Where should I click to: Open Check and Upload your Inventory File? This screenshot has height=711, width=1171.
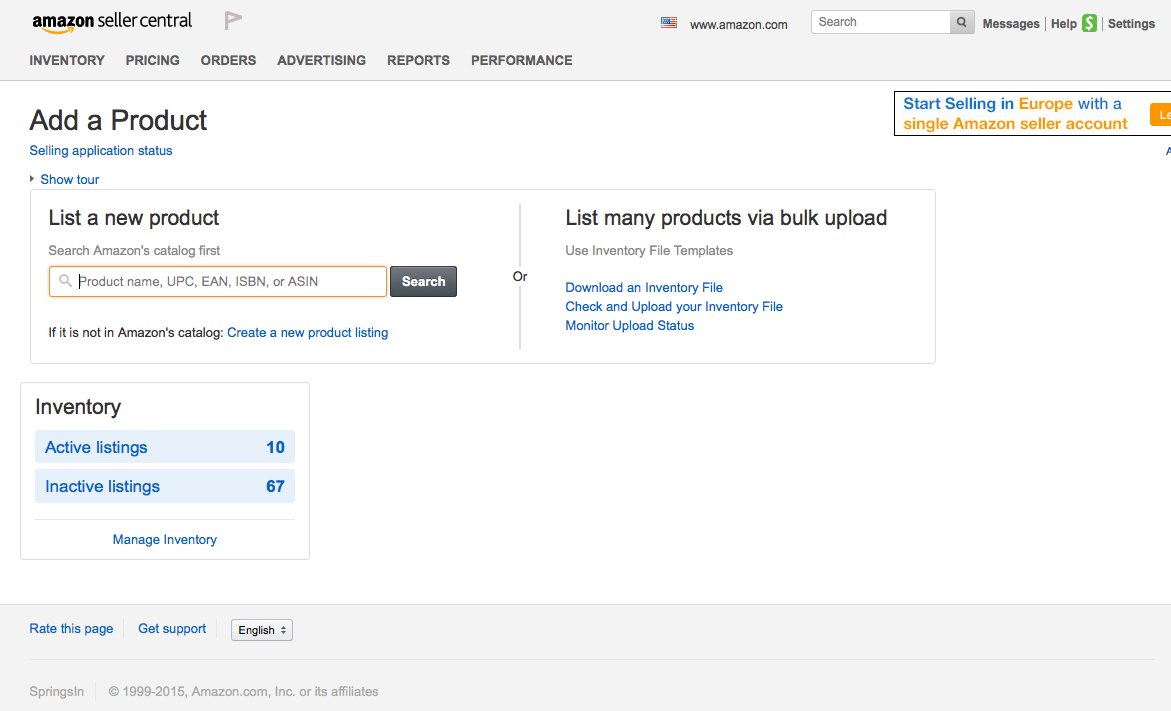(674, 306)
